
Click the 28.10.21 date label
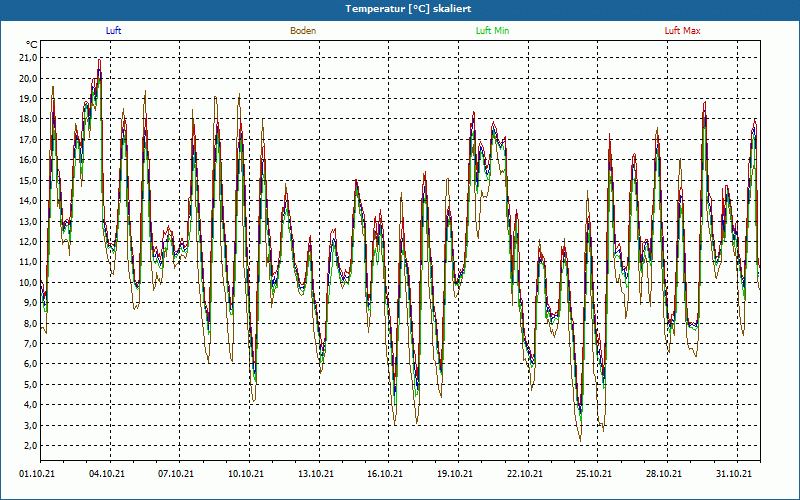click(664, 474)
